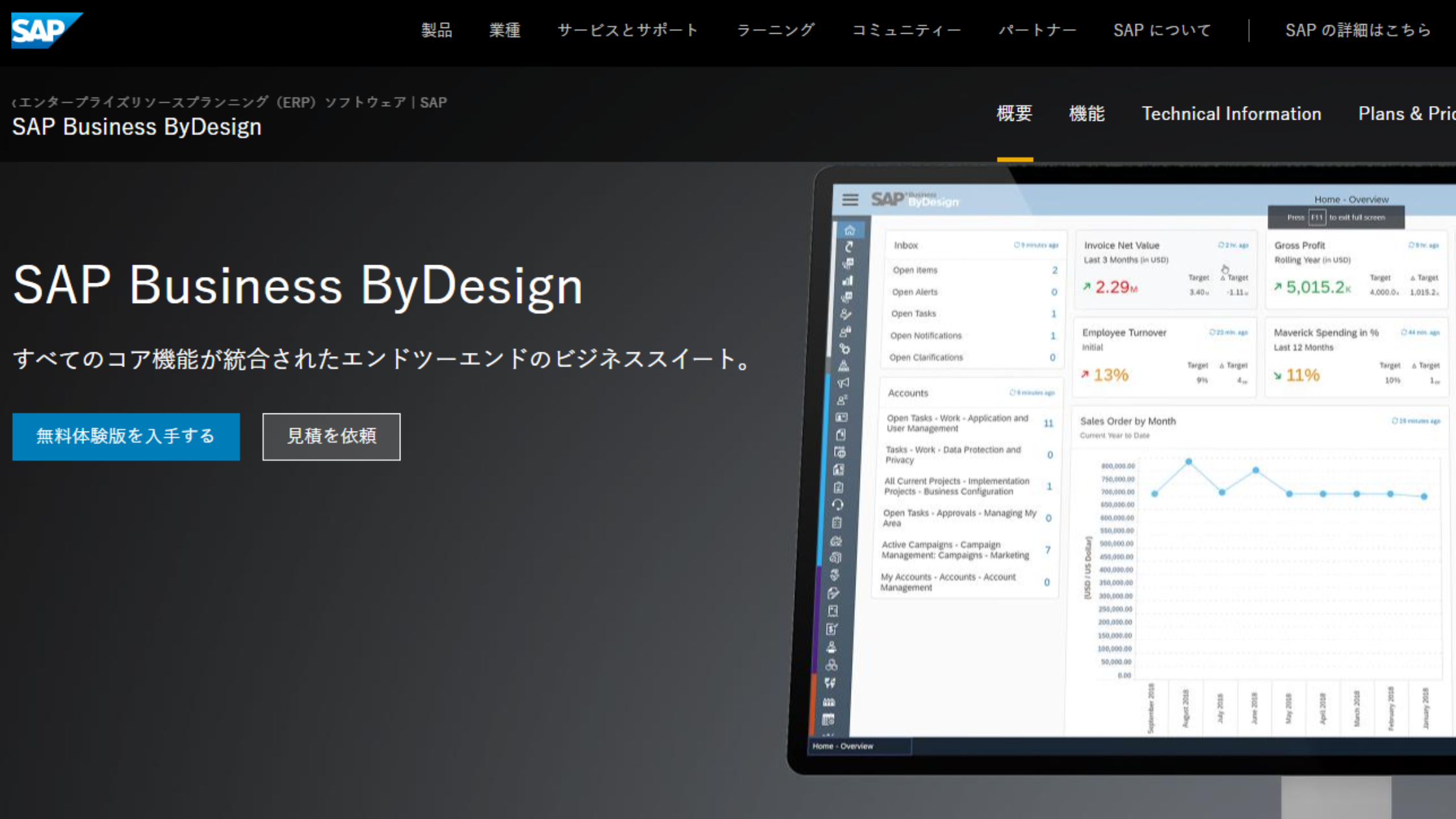Open the サービスとサポート menu
The width and height of the screenshot is (1456, 819).
(x=628, y=30)
